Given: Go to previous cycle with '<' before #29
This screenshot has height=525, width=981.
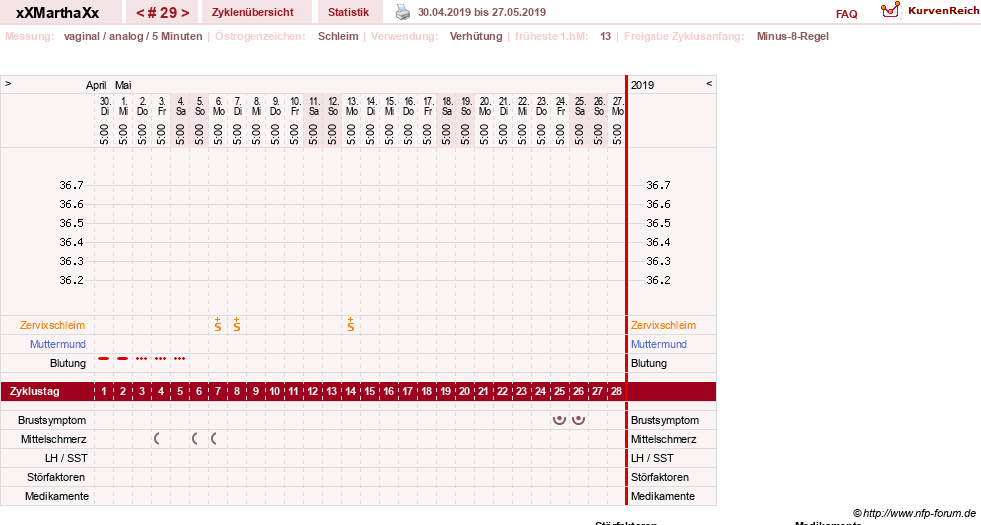Looking at the screenshot, I should tap(140, 13).
